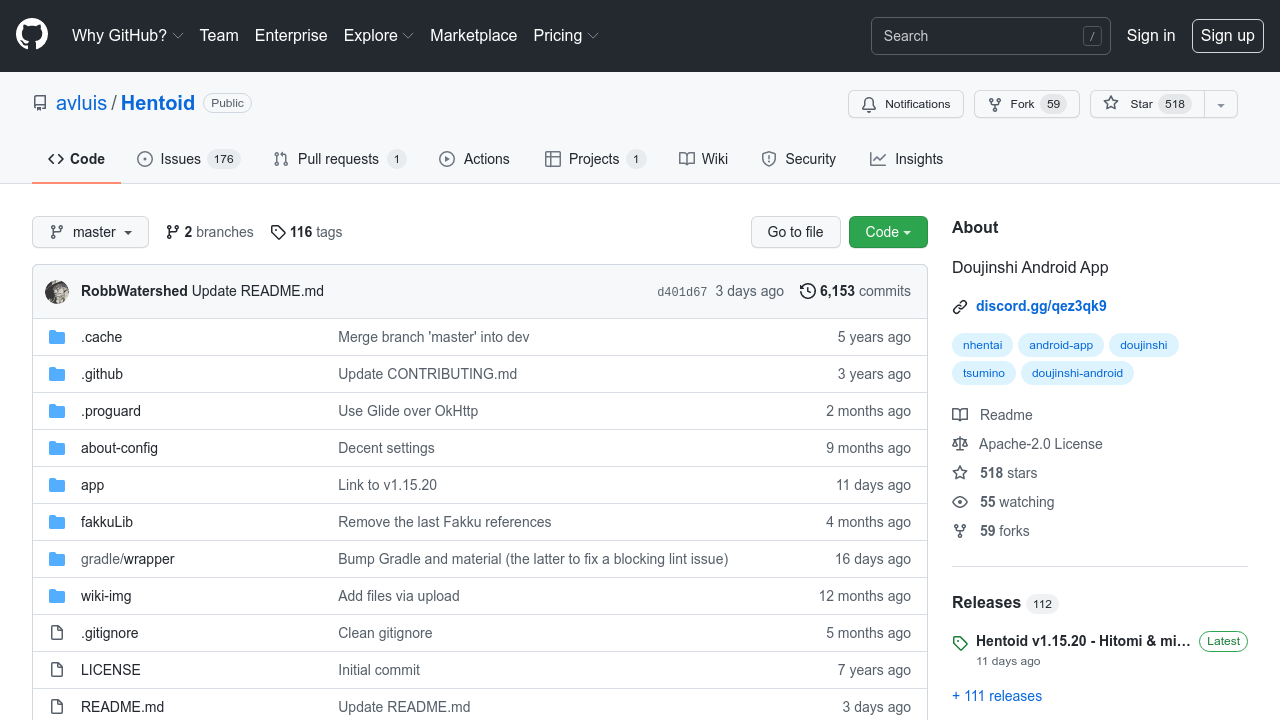The height and width of the screenshot is (720, 1280).
Task: Open the avluis owner link
Action: coord(81,103)
